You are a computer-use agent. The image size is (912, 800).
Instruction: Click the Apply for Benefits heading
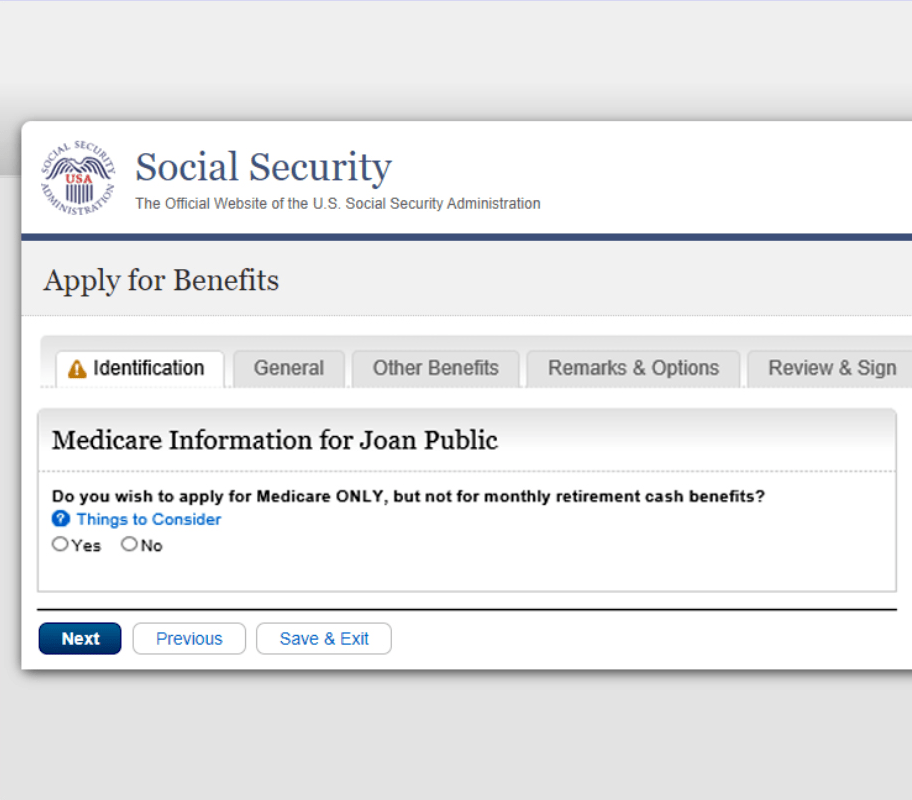pos(161,281)
